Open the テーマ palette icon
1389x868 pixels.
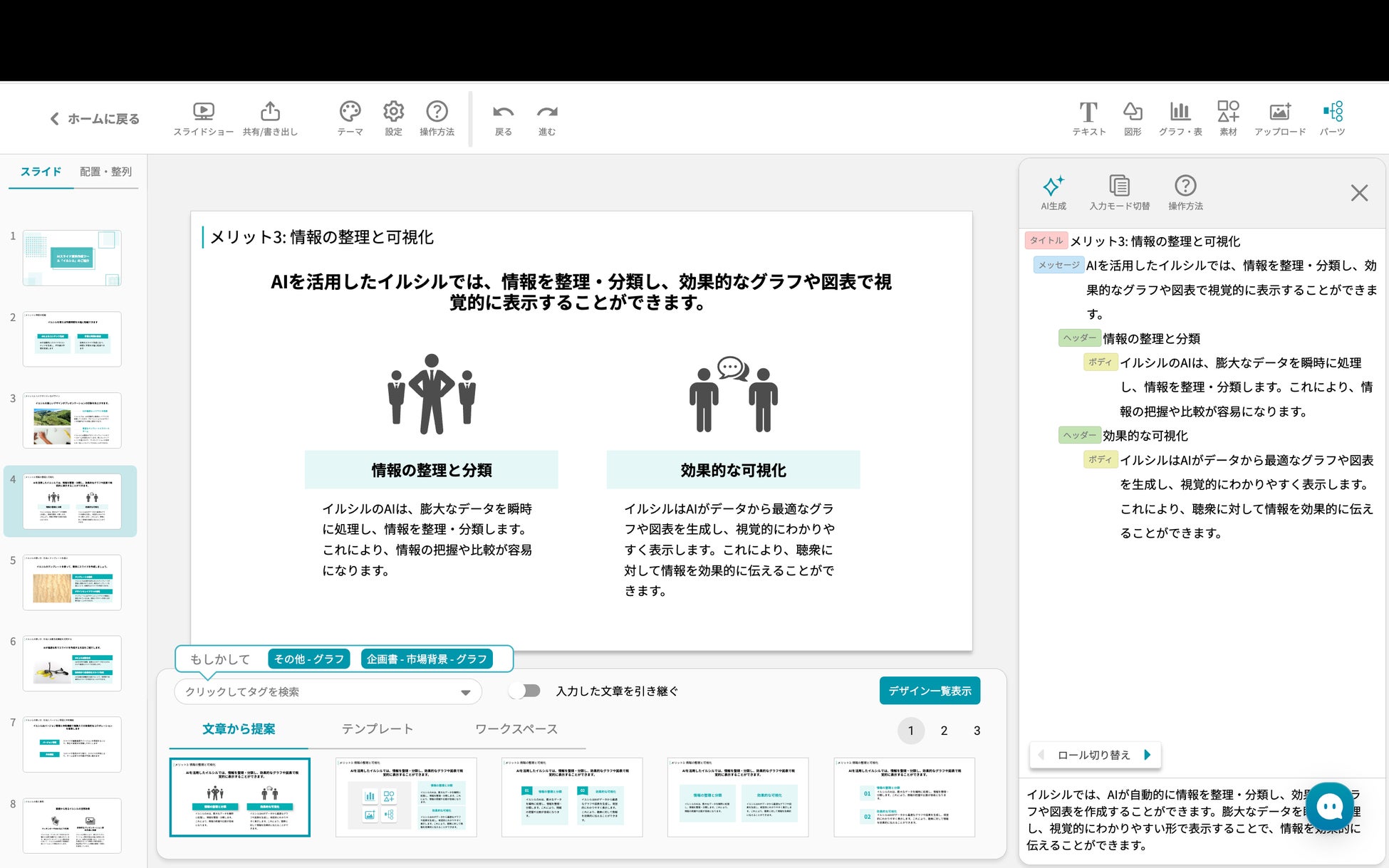(350, 112)
